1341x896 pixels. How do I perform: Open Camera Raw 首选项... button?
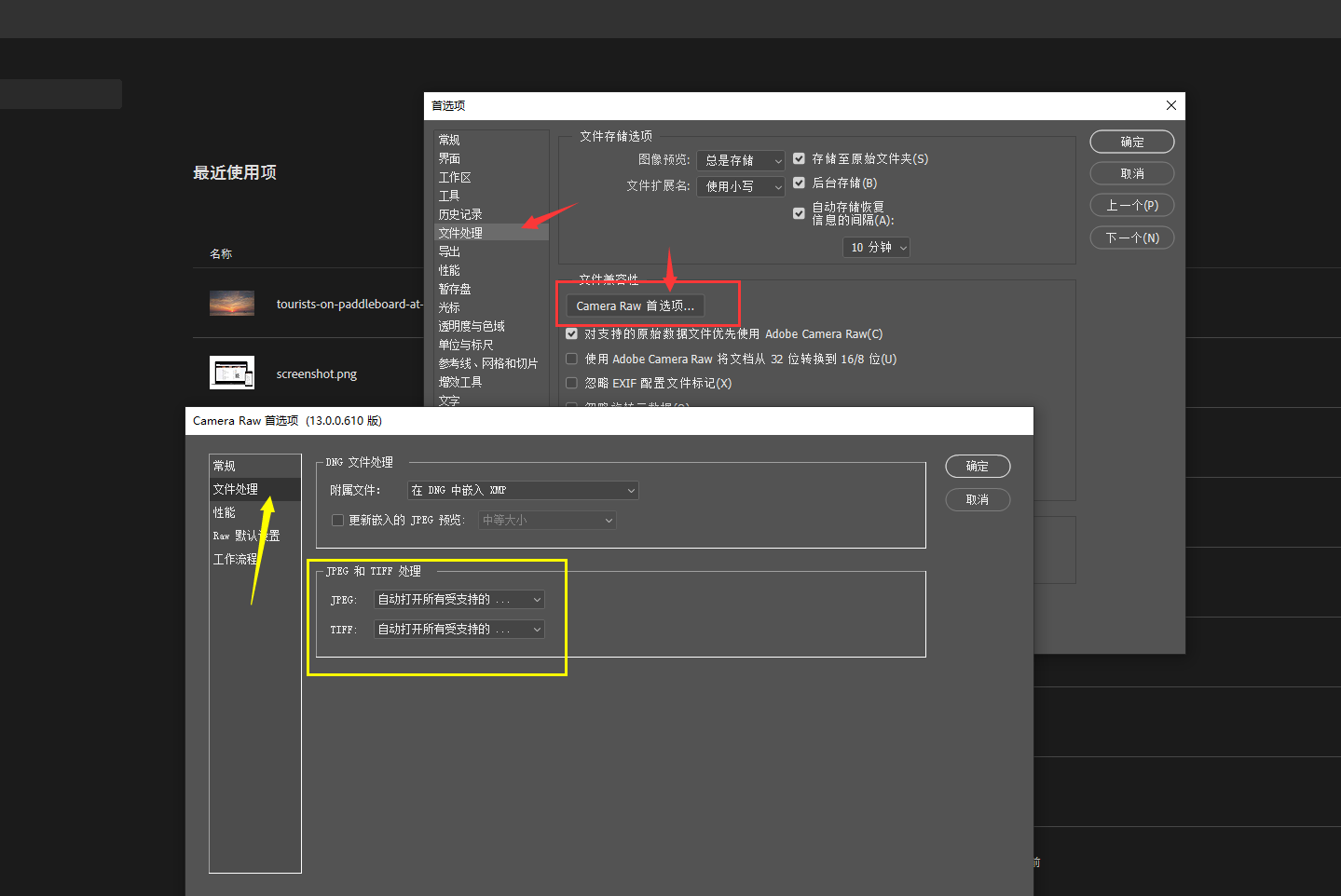pos(636,305)
